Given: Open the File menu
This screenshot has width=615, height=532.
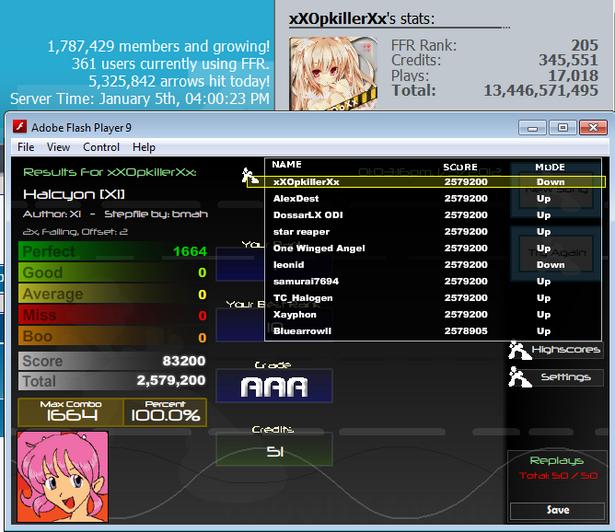Looking at the screenshot, I should 25,147.
